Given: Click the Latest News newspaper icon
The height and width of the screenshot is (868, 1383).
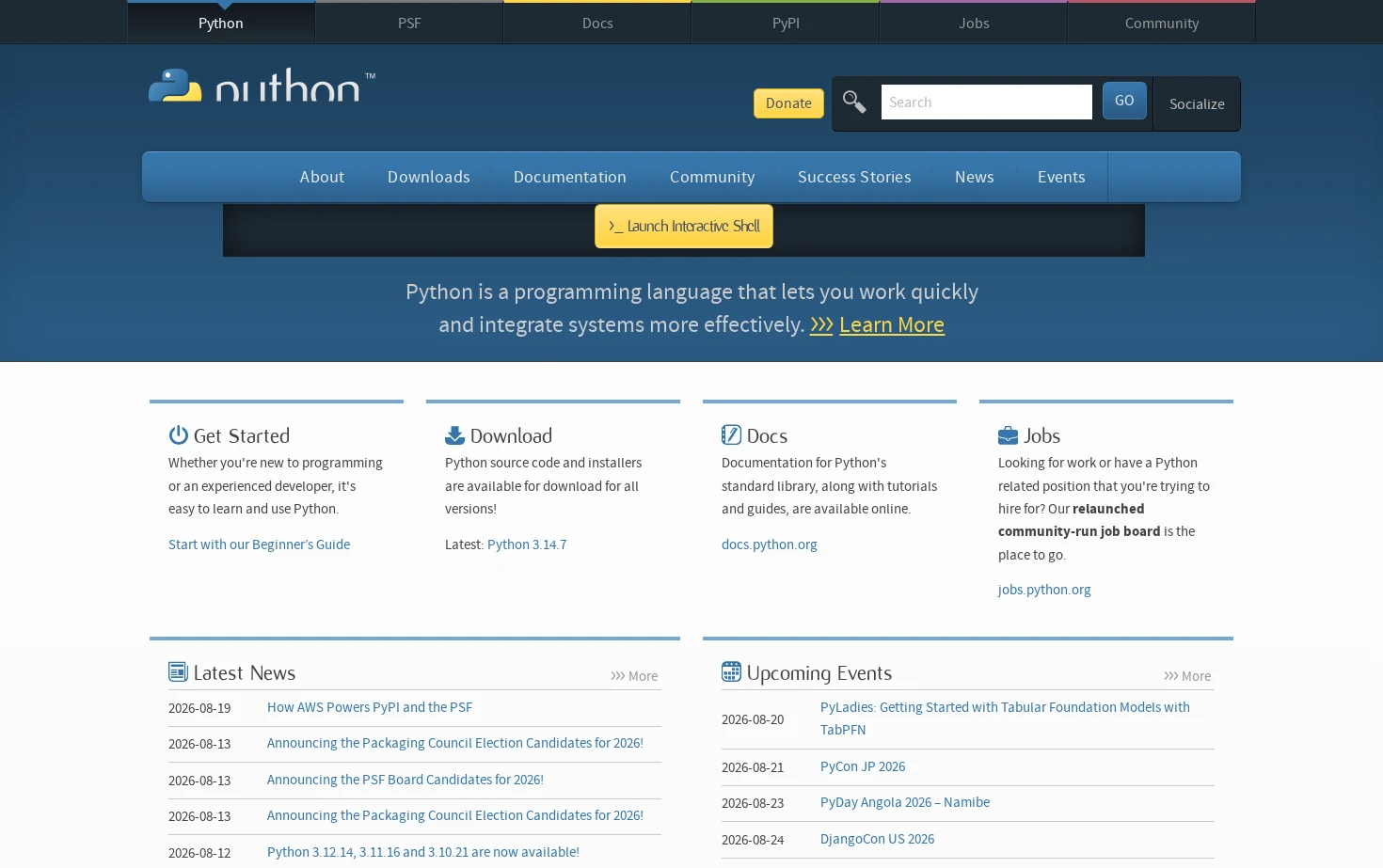Looking at the screenshot, I should coord(179,671).
